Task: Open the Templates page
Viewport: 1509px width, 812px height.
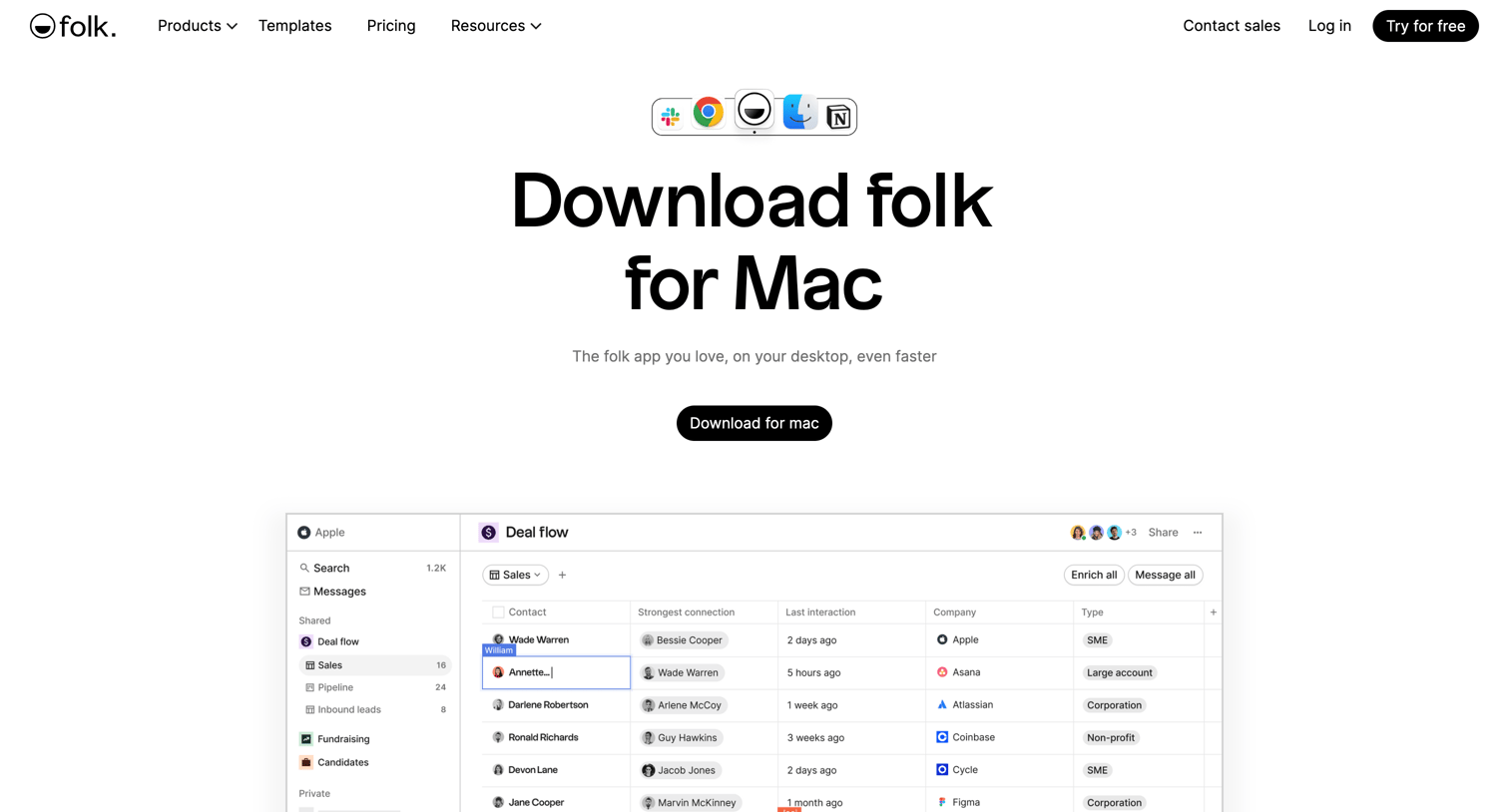Action: coord(294,26)
